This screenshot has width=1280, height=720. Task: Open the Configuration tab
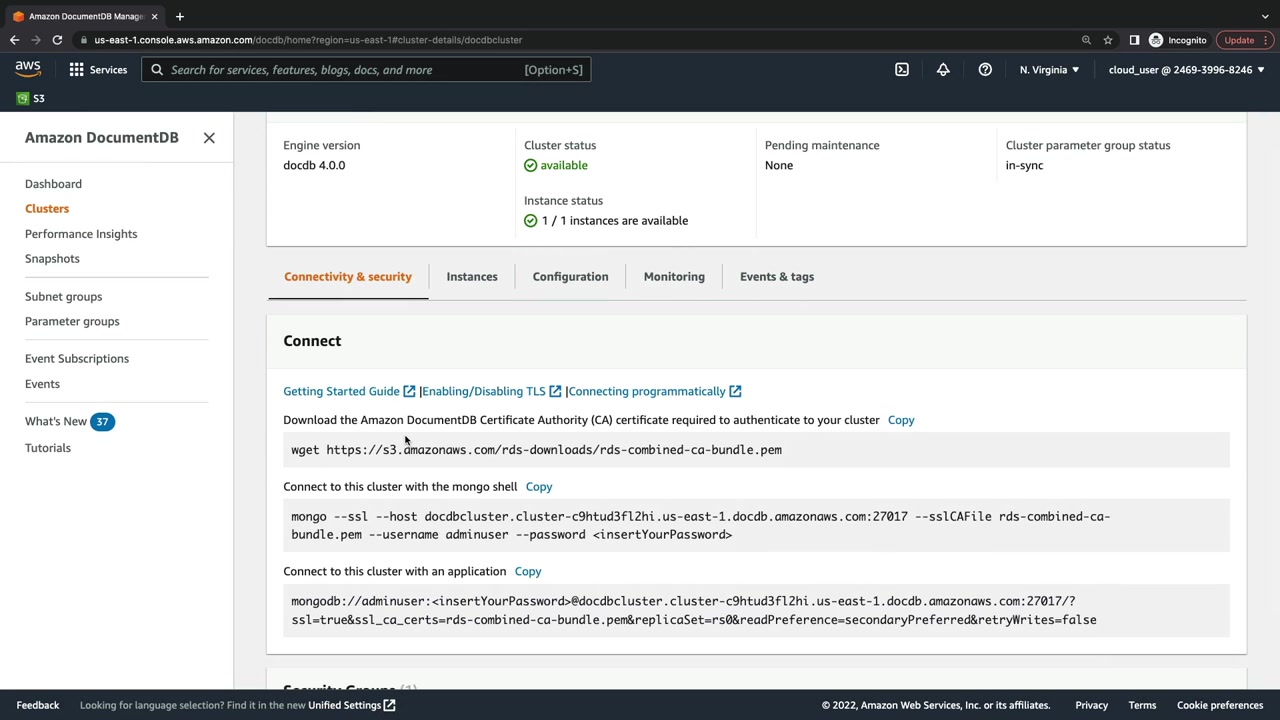[570, 277]
